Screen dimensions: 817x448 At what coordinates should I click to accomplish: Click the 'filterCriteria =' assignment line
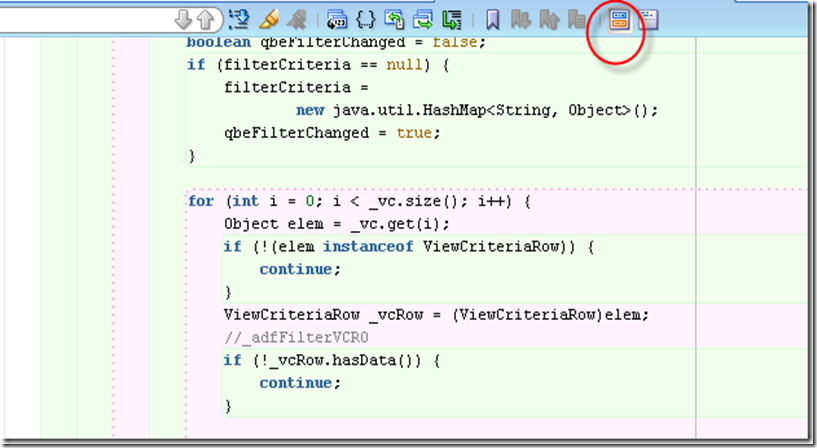point(296,88)
